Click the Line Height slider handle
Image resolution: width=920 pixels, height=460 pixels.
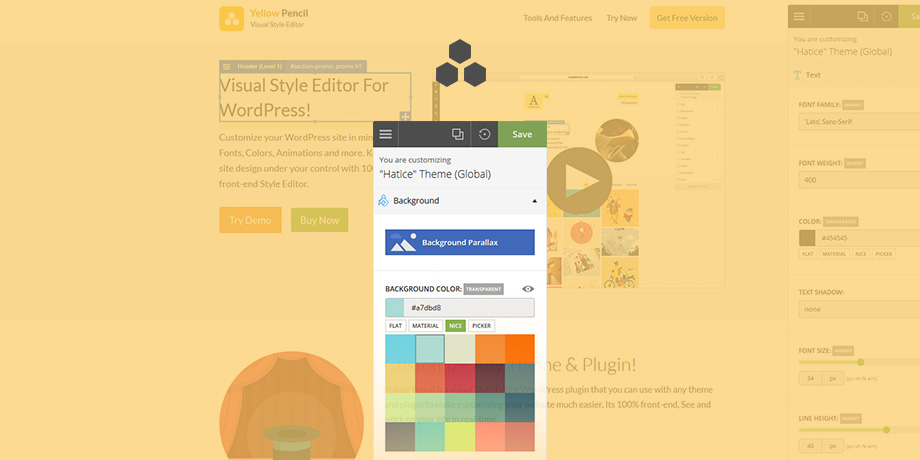click(887, 430)
